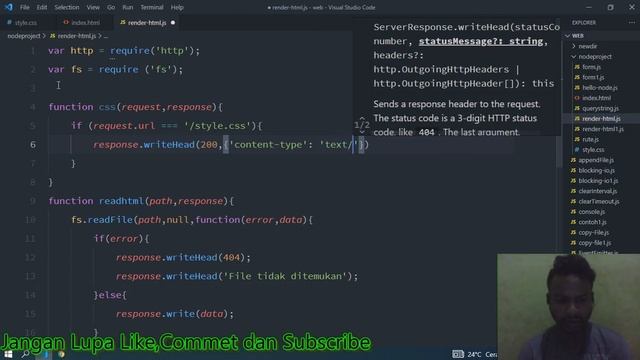Image resolution: width=640 pixels, height=360 pixels.
Task: Click nodeproject in the breadcrumb
Action: (24, 36)
